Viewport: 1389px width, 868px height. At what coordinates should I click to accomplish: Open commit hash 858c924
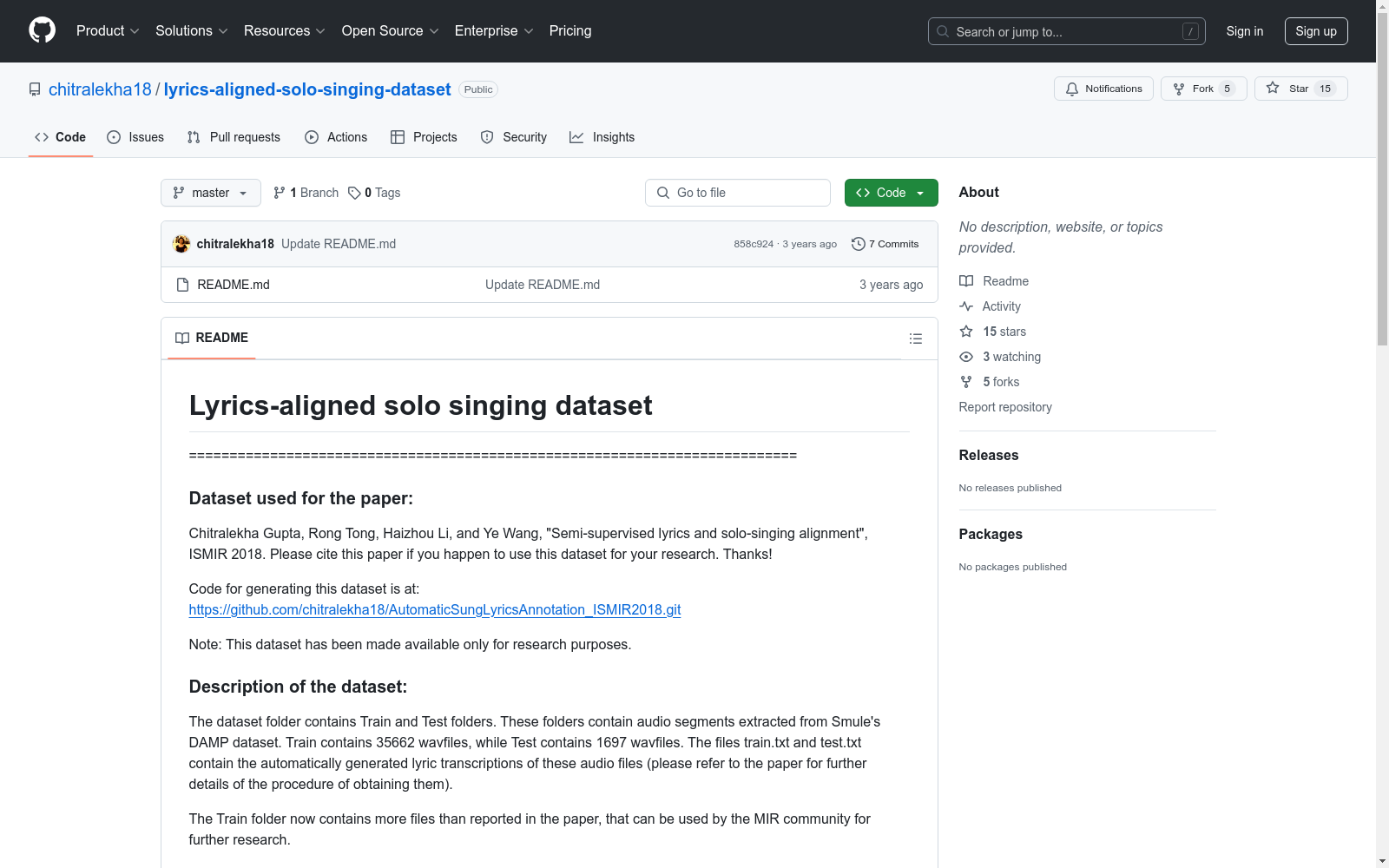click(754, 244)
